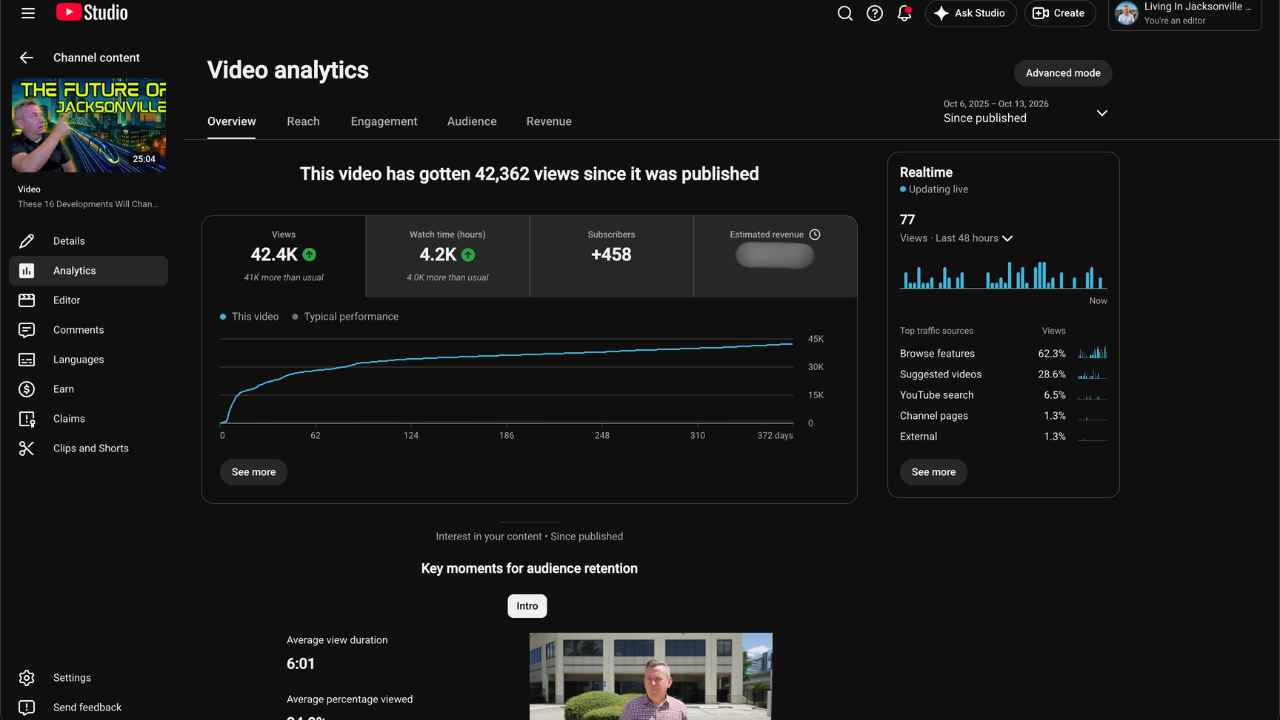The image size is (1280, 720).
Task: Click the This video legend entry
Action: [249, 317]
